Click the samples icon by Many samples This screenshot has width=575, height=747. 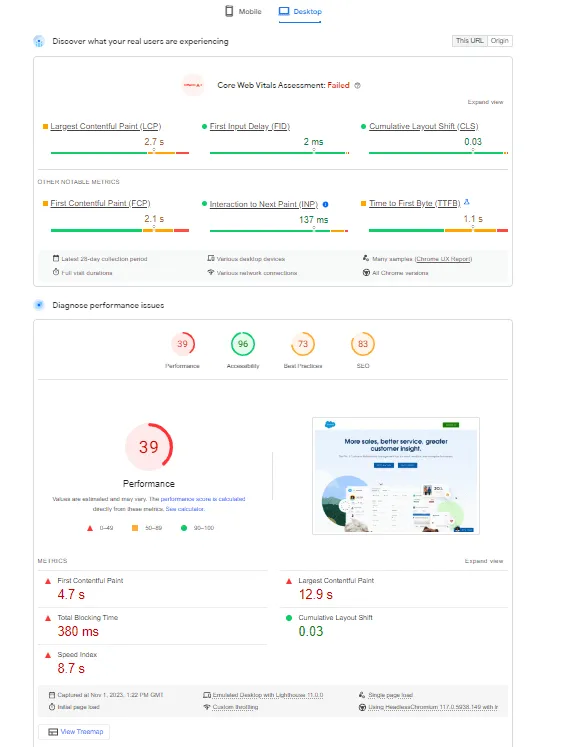tap(366, 259)
